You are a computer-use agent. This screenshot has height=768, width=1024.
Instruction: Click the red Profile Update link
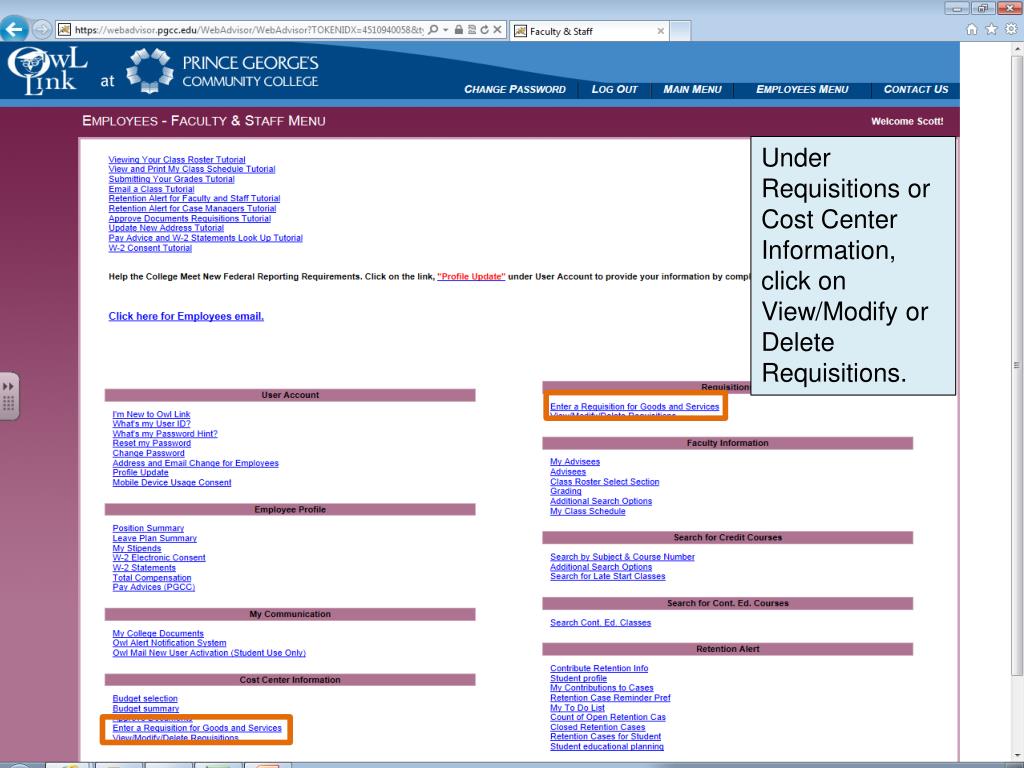pos(471,277)
